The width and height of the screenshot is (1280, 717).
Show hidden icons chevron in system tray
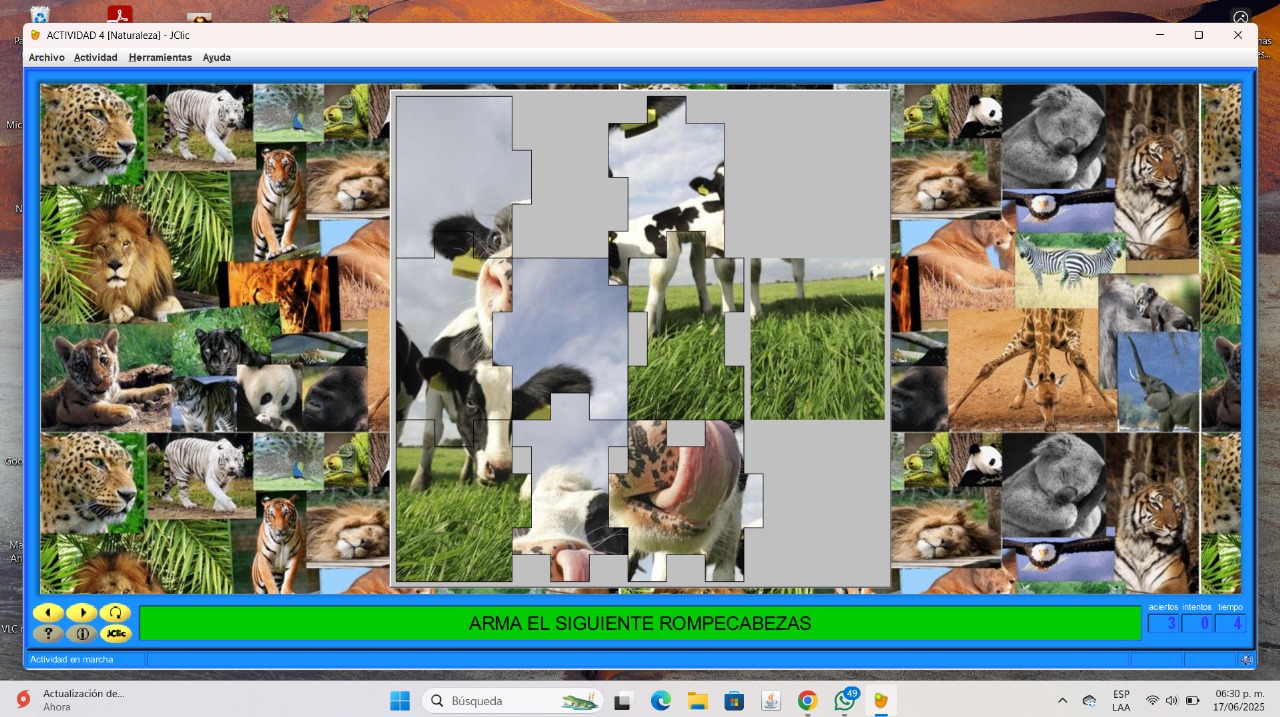point(1062,701)
